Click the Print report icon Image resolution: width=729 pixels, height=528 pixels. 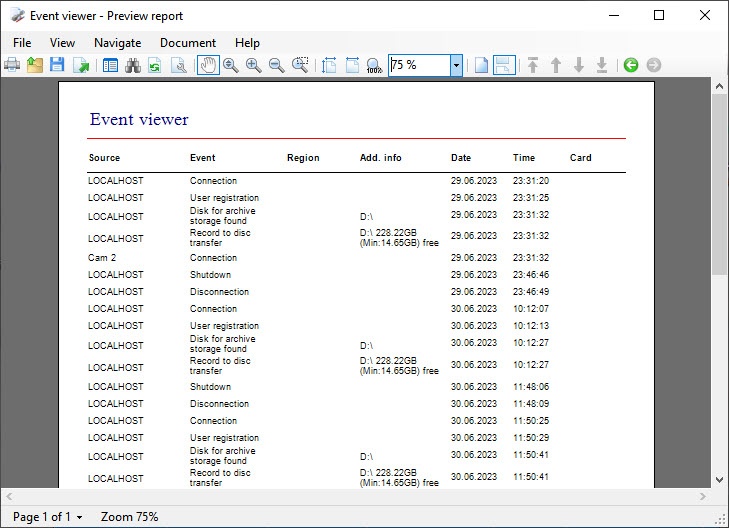[x=13, y=65]
